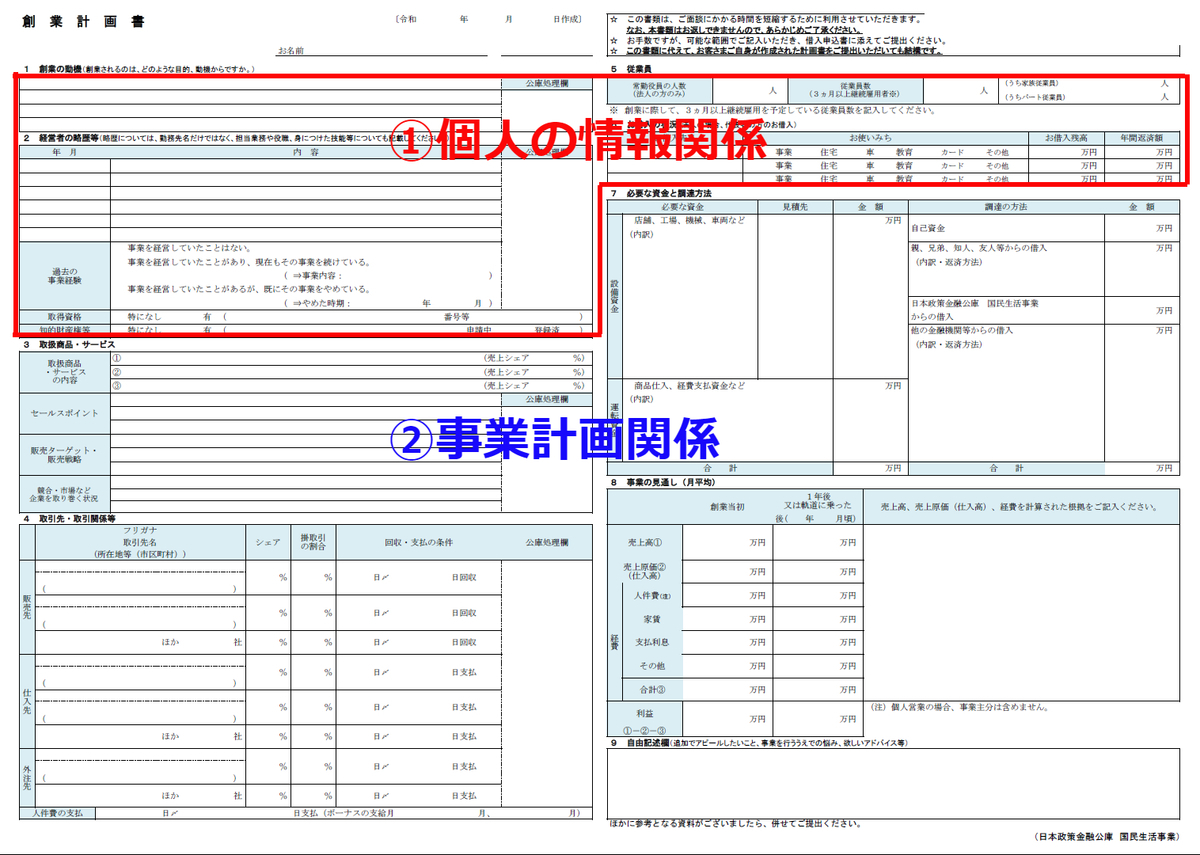Select the line 事業を経営していたことはない。
The image size is (1200, 855).
(189, 247)
